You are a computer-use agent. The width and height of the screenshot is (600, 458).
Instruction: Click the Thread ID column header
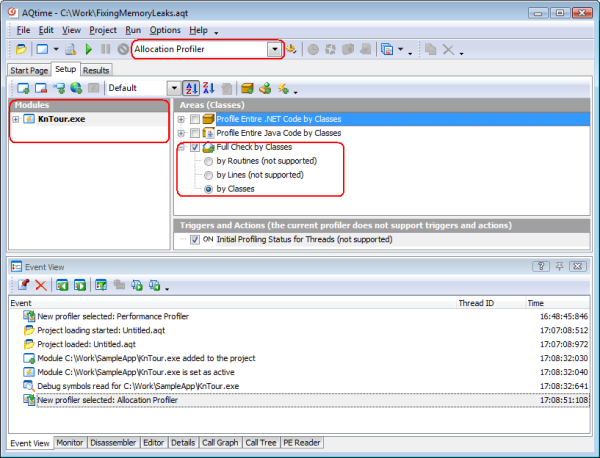coord(491,303)
